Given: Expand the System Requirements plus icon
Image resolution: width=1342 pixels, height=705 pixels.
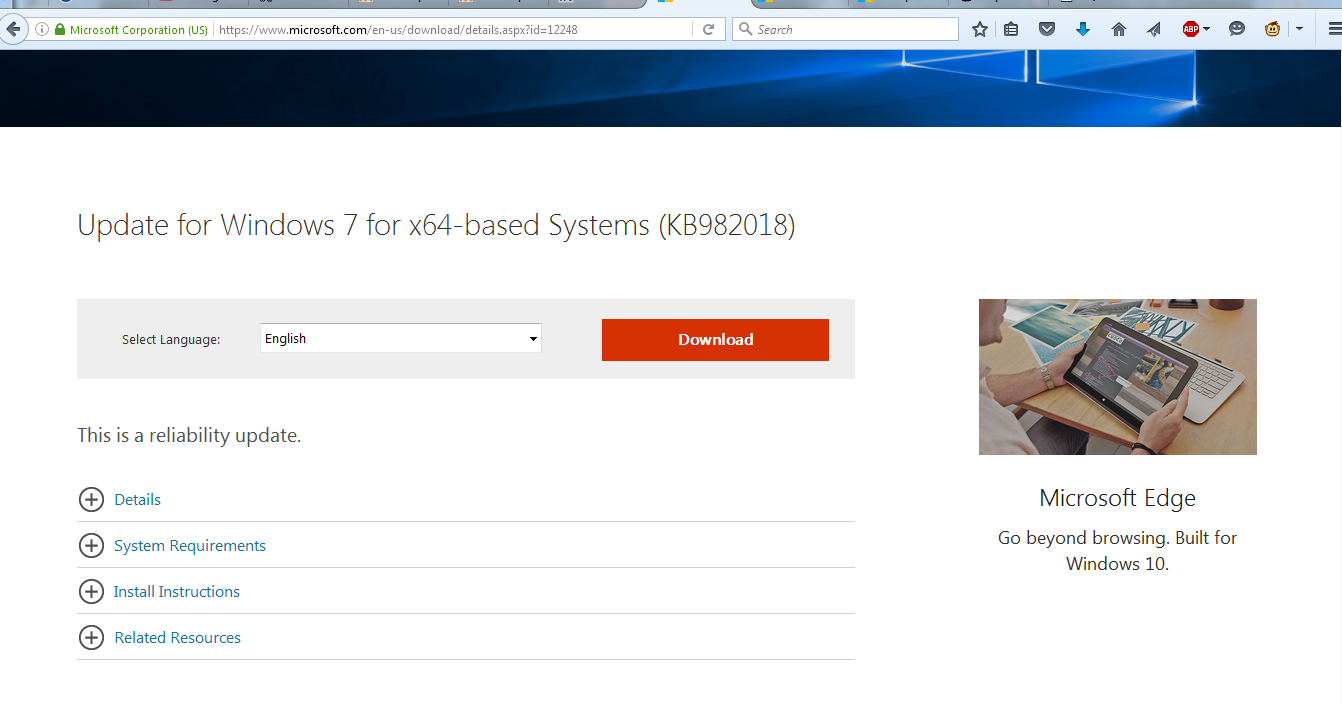Looking at the screenshot, I should click(91, 545).
